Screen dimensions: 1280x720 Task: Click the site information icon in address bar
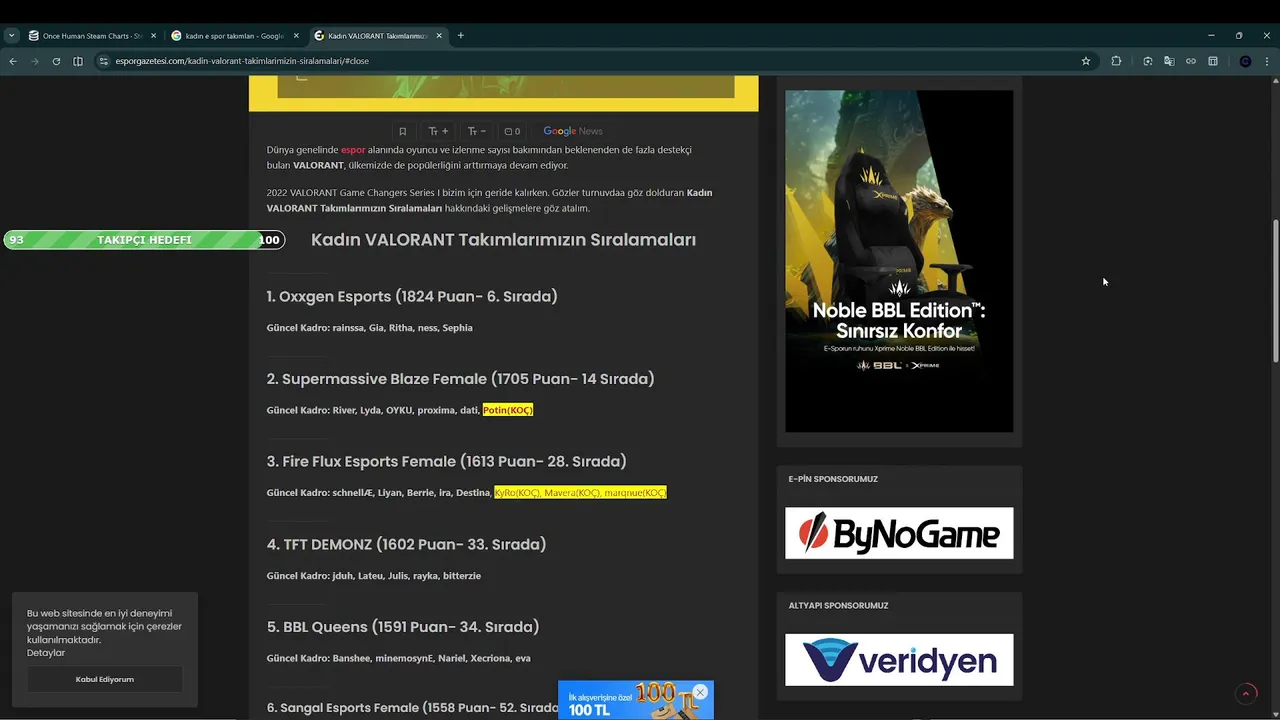pyautogui.click(x=103, y=61)
